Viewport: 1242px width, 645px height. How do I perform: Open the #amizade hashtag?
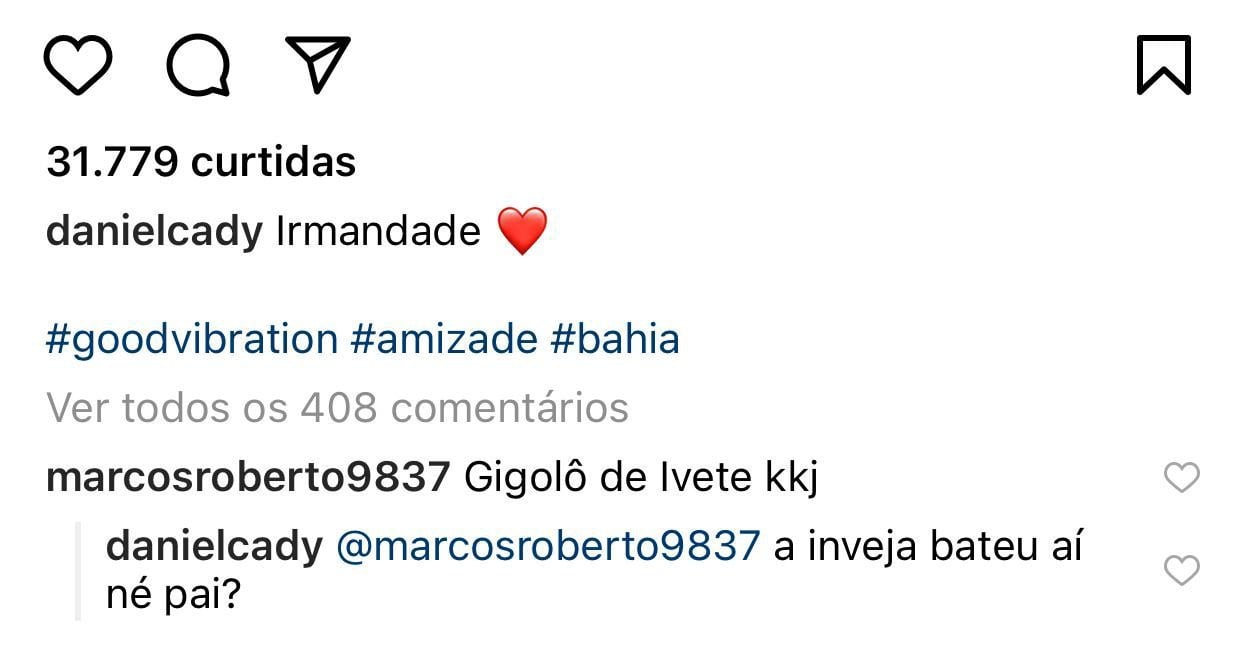coord(444,340)
